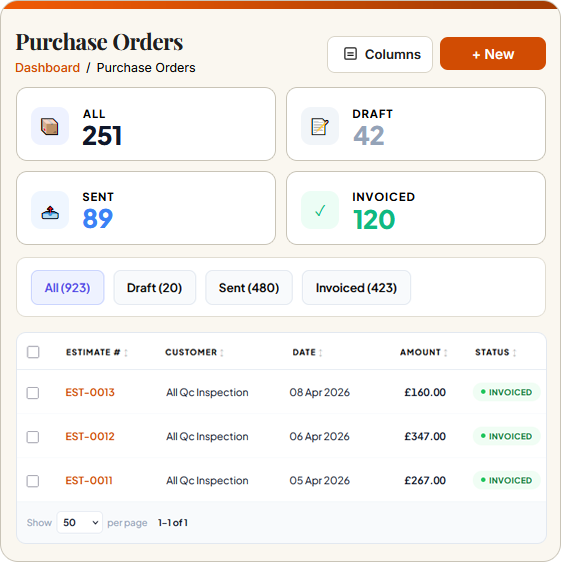Select the All (923) filter tab
Image resolution: width=561 pixels, height=562 pixels.
click(x=68, y=287)
